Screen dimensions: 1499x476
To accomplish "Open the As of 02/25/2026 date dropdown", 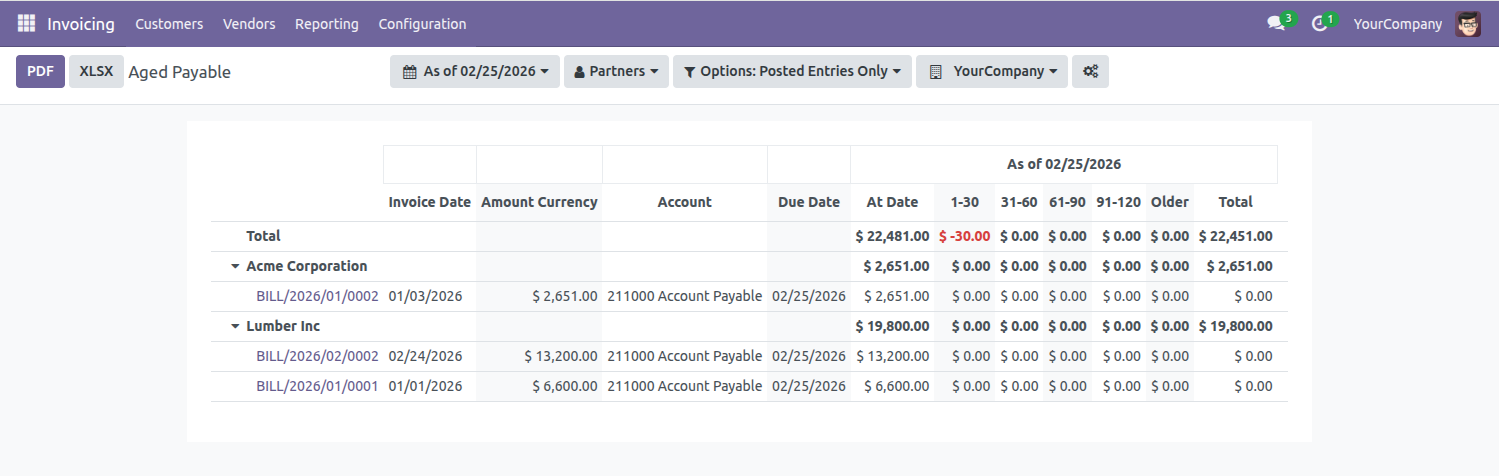I will pyautogui.click(x=475, y=72).
